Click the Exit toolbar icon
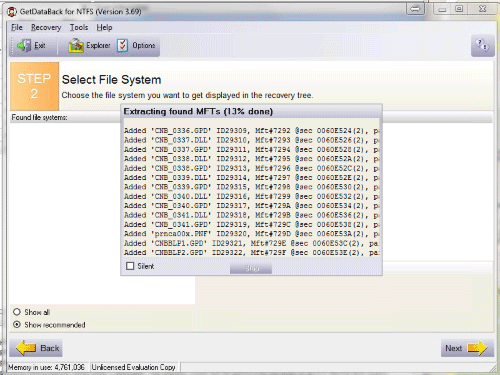 (24, 45)
